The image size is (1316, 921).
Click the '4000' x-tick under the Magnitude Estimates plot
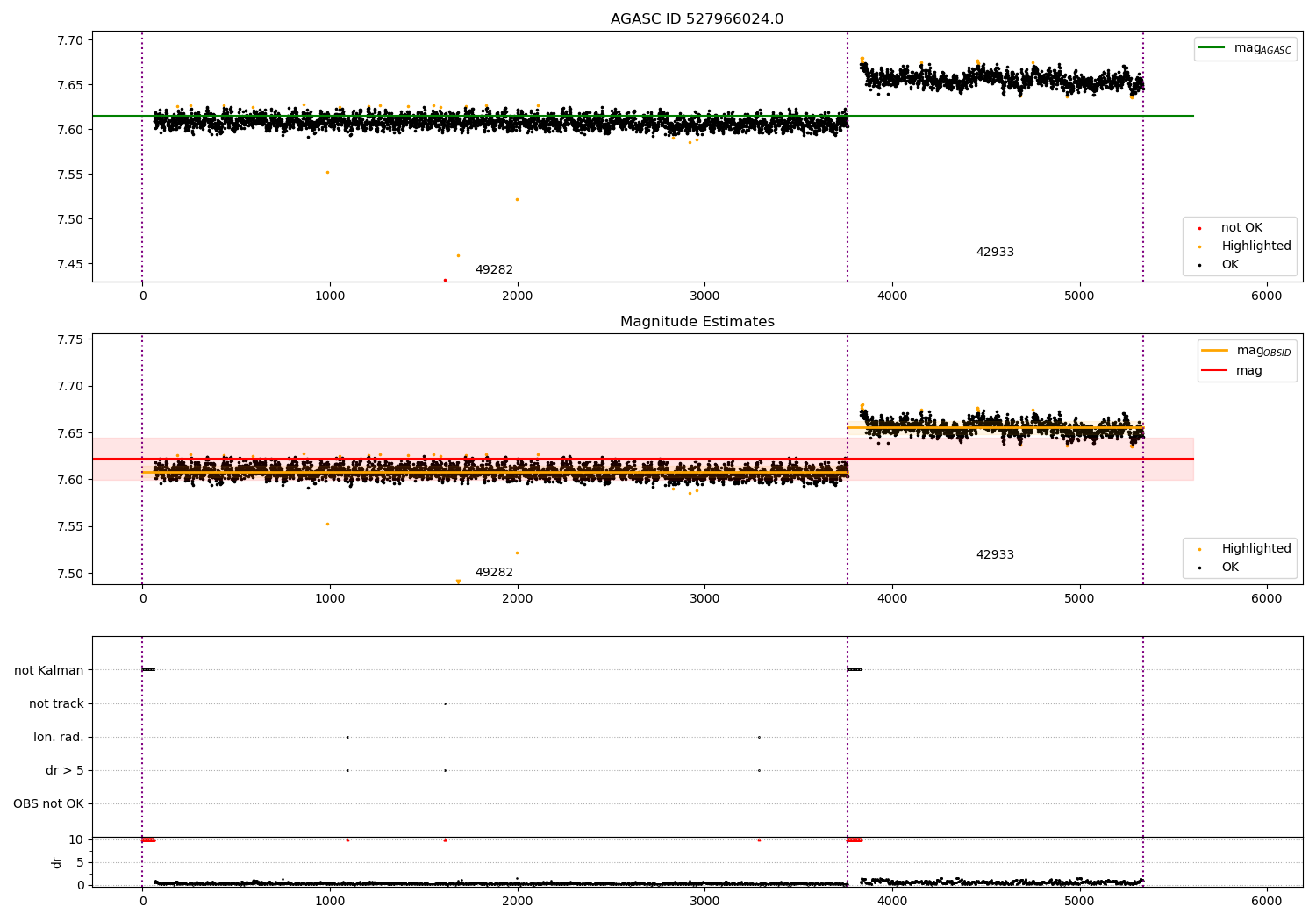(x=892, y=599)
